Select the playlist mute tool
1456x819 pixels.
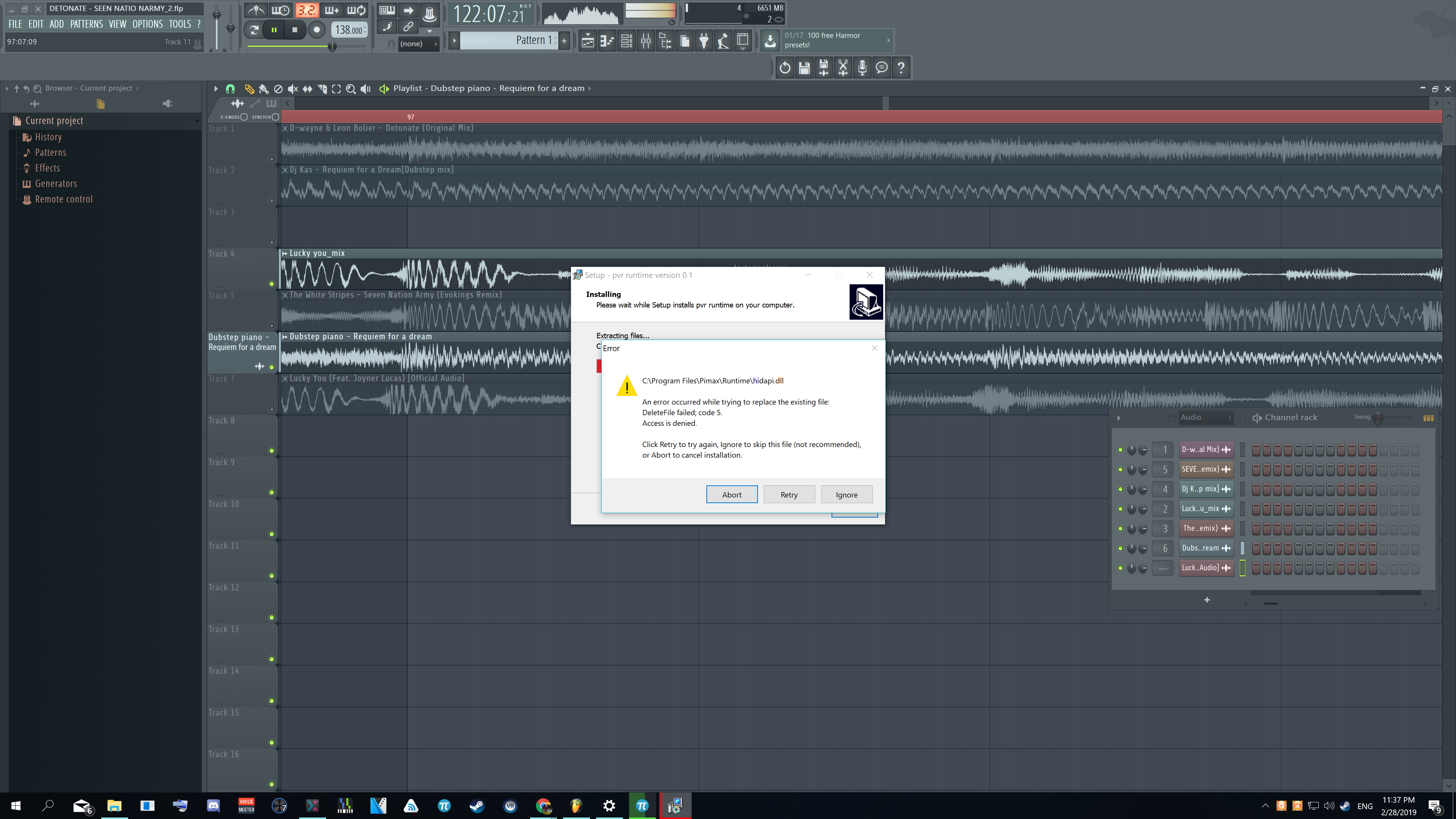coord(292,89)
